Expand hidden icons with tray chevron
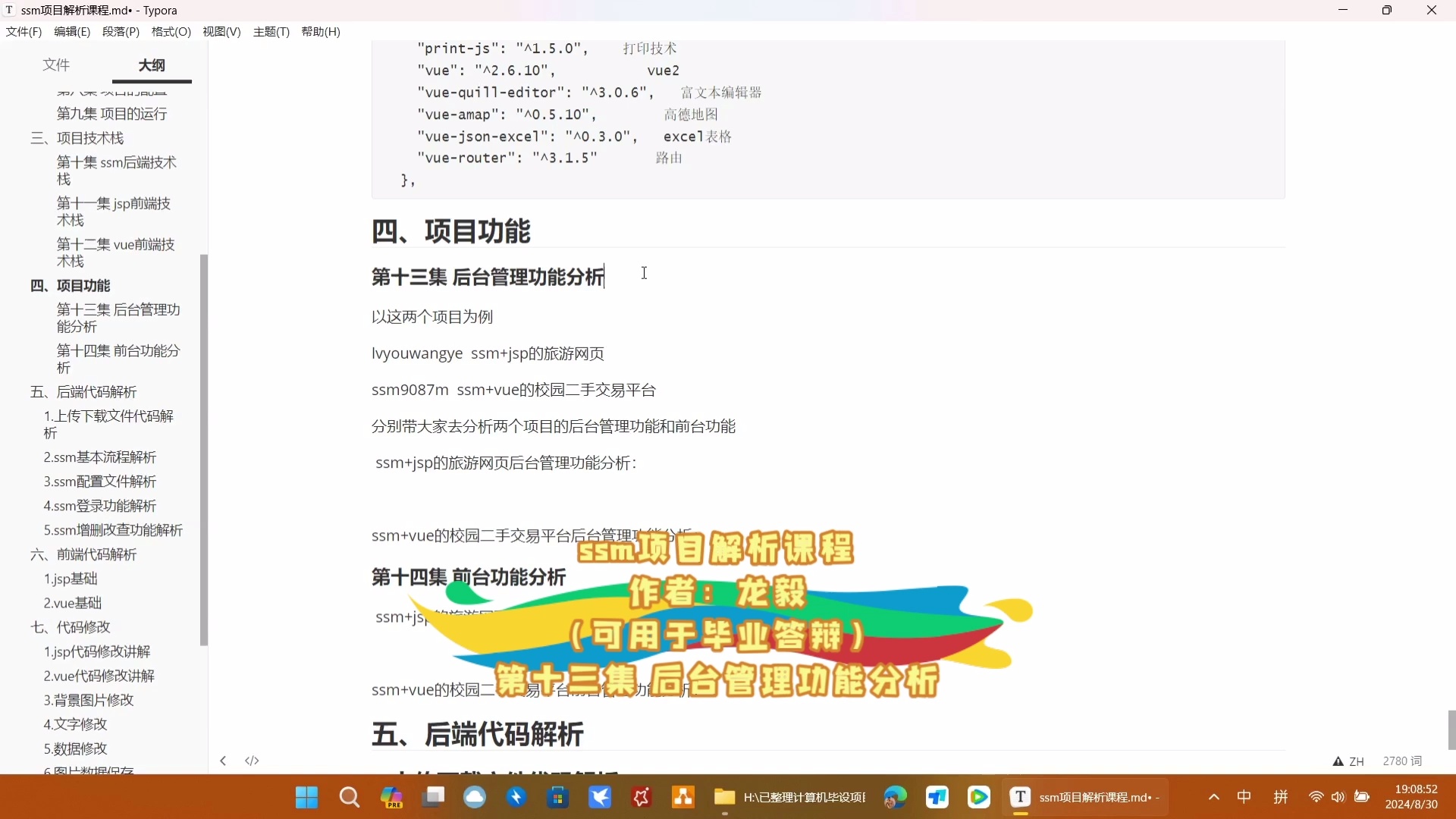Image resolution: width=1456 pixels, height=819 pixels. [1214, 797]
